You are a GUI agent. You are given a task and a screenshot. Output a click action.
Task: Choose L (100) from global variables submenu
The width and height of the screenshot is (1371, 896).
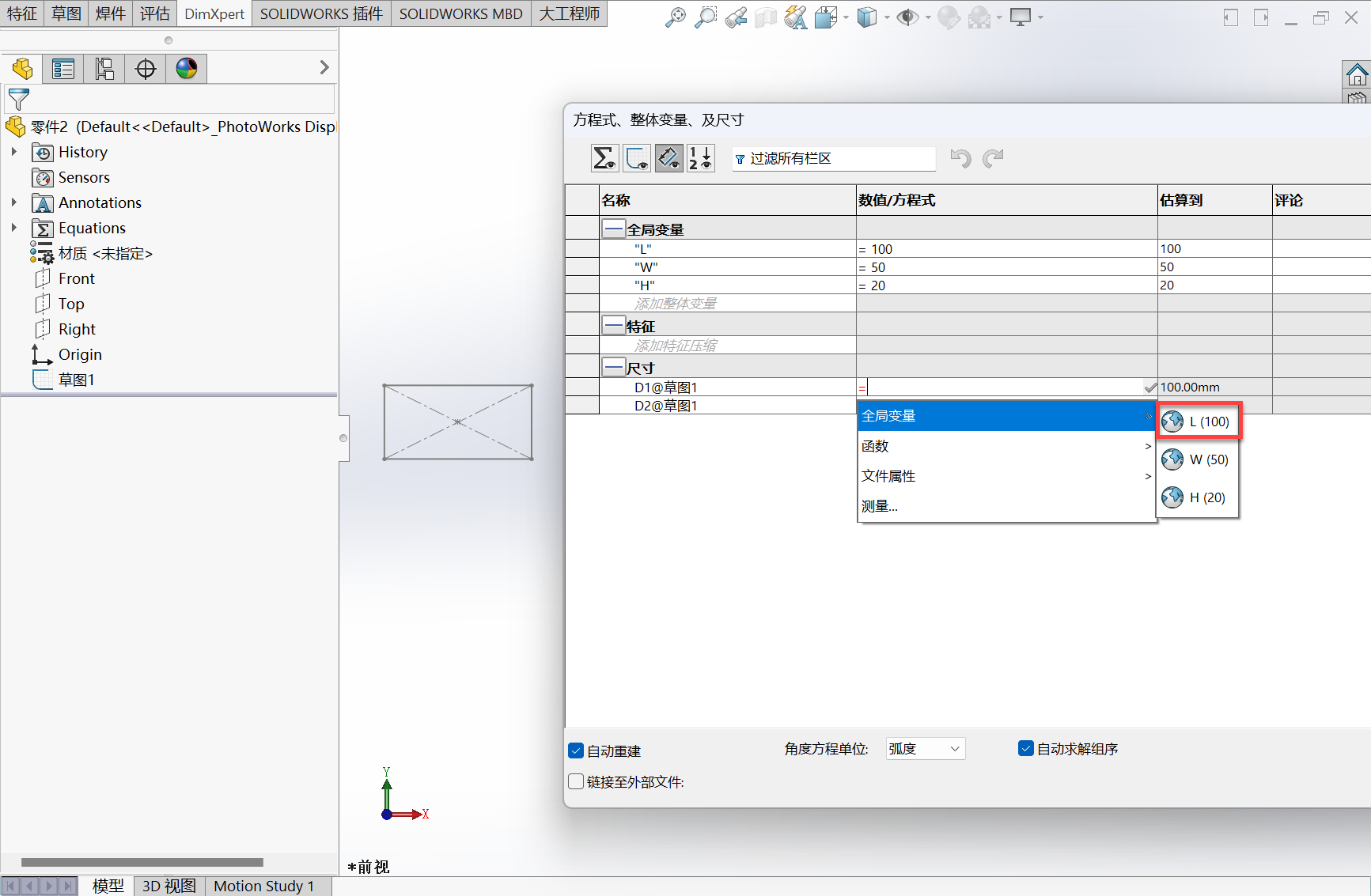(1199, 422)
